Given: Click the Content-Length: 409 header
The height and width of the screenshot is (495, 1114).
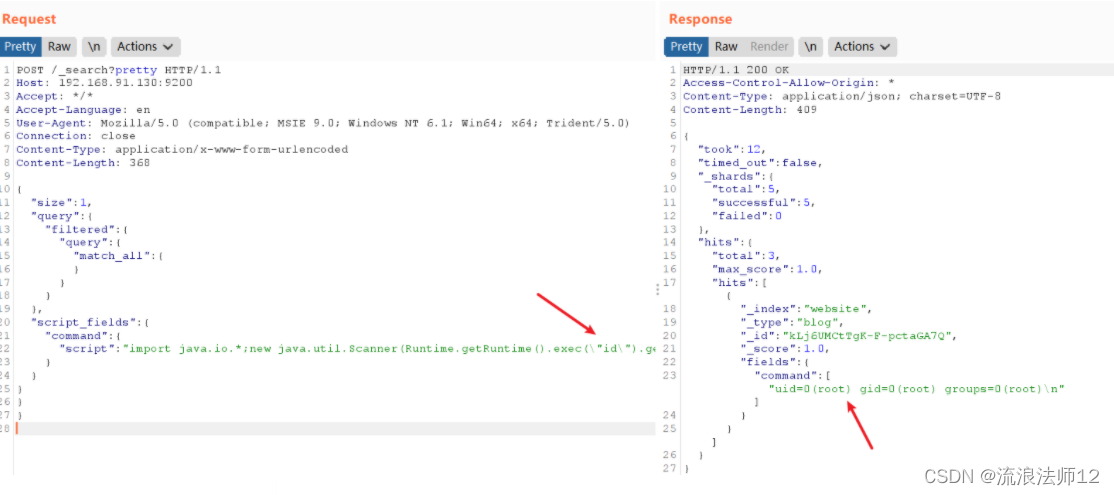Looking at the screenshot, I should point(750,109).
